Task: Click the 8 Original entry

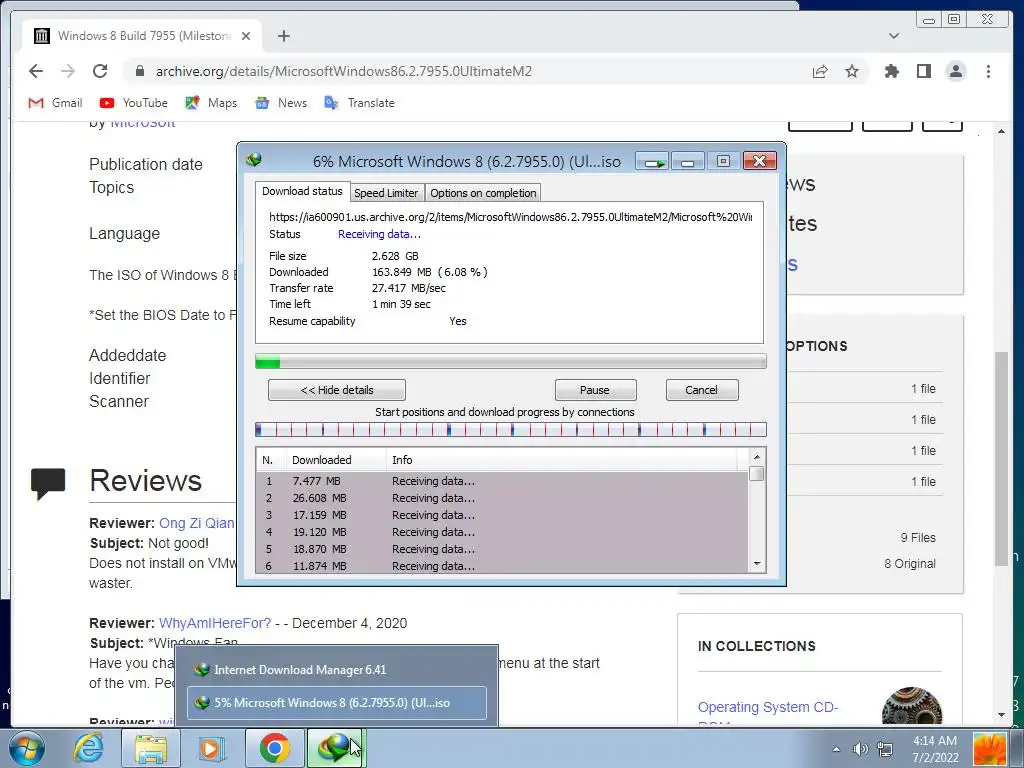Action: tap(910, 564)
